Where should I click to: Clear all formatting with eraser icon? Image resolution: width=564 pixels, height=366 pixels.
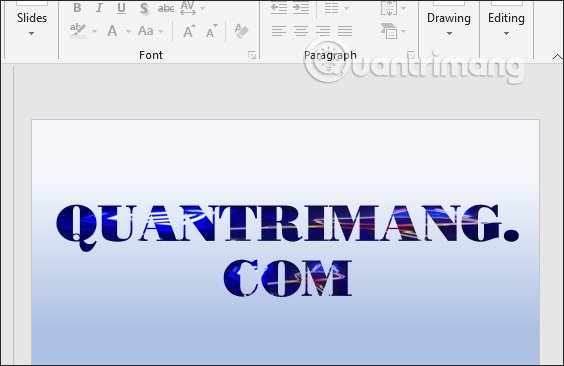[241, 31]
